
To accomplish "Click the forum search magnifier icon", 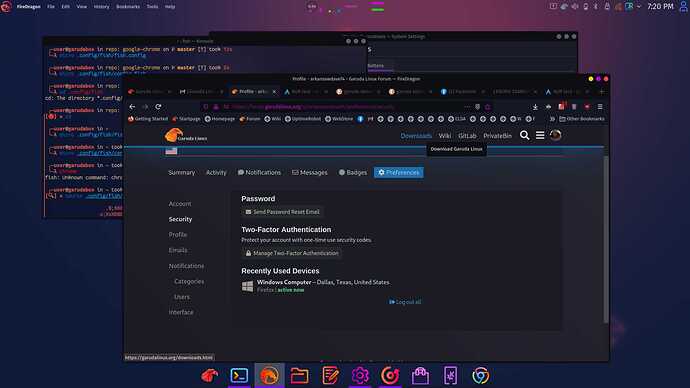I will 525,135.
